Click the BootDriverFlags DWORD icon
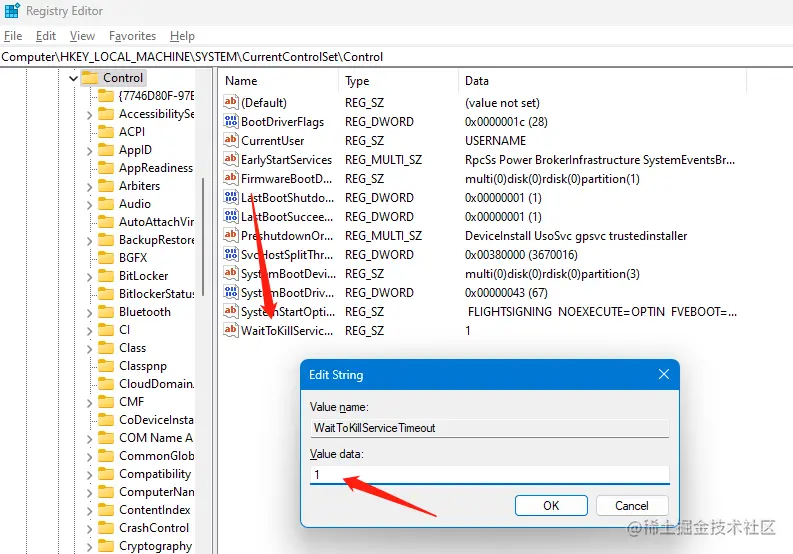 (x=231, y=121)
